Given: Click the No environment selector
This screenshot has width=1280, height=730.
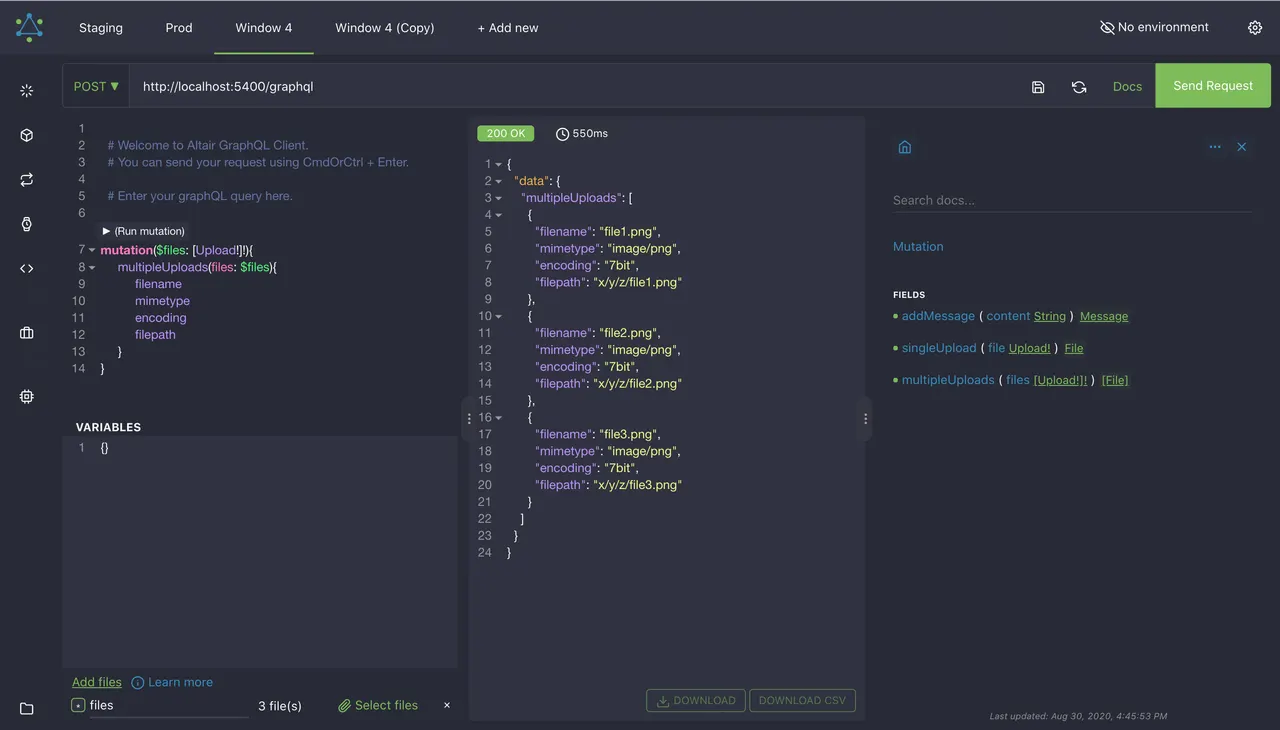Looking at the screenshot, I should click(x=1154, y=27).
